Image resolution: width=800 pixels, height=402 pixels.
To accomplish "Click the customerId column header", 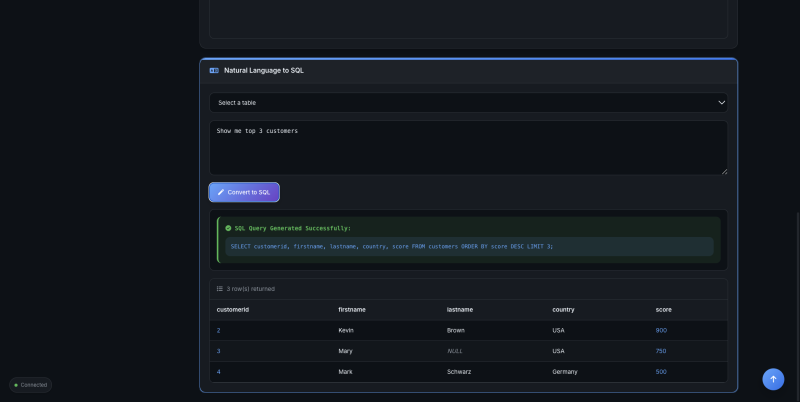I will click(x=233, y=310).
